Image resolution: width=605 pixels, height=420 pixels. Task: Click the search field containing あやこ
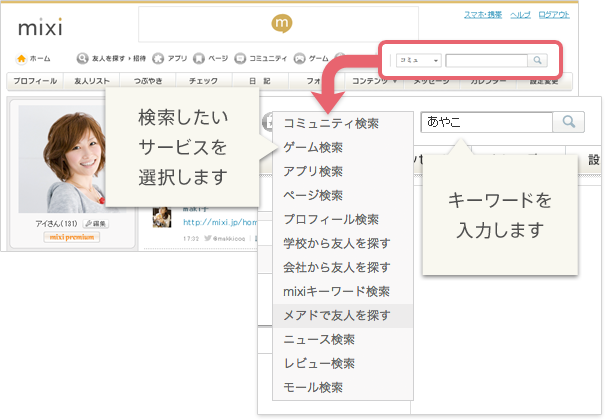click(487, 122)
